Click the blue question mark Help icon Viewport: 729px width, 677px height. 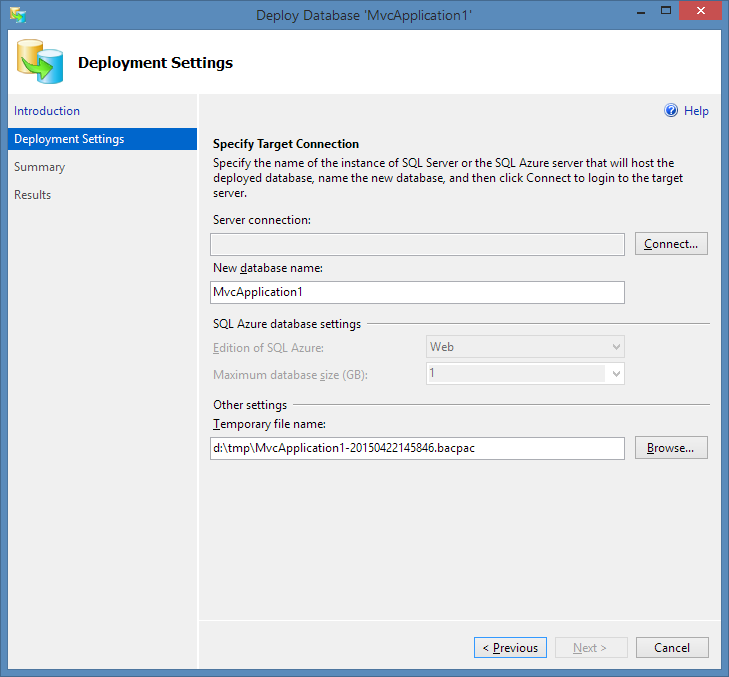[x=671, y=111]
